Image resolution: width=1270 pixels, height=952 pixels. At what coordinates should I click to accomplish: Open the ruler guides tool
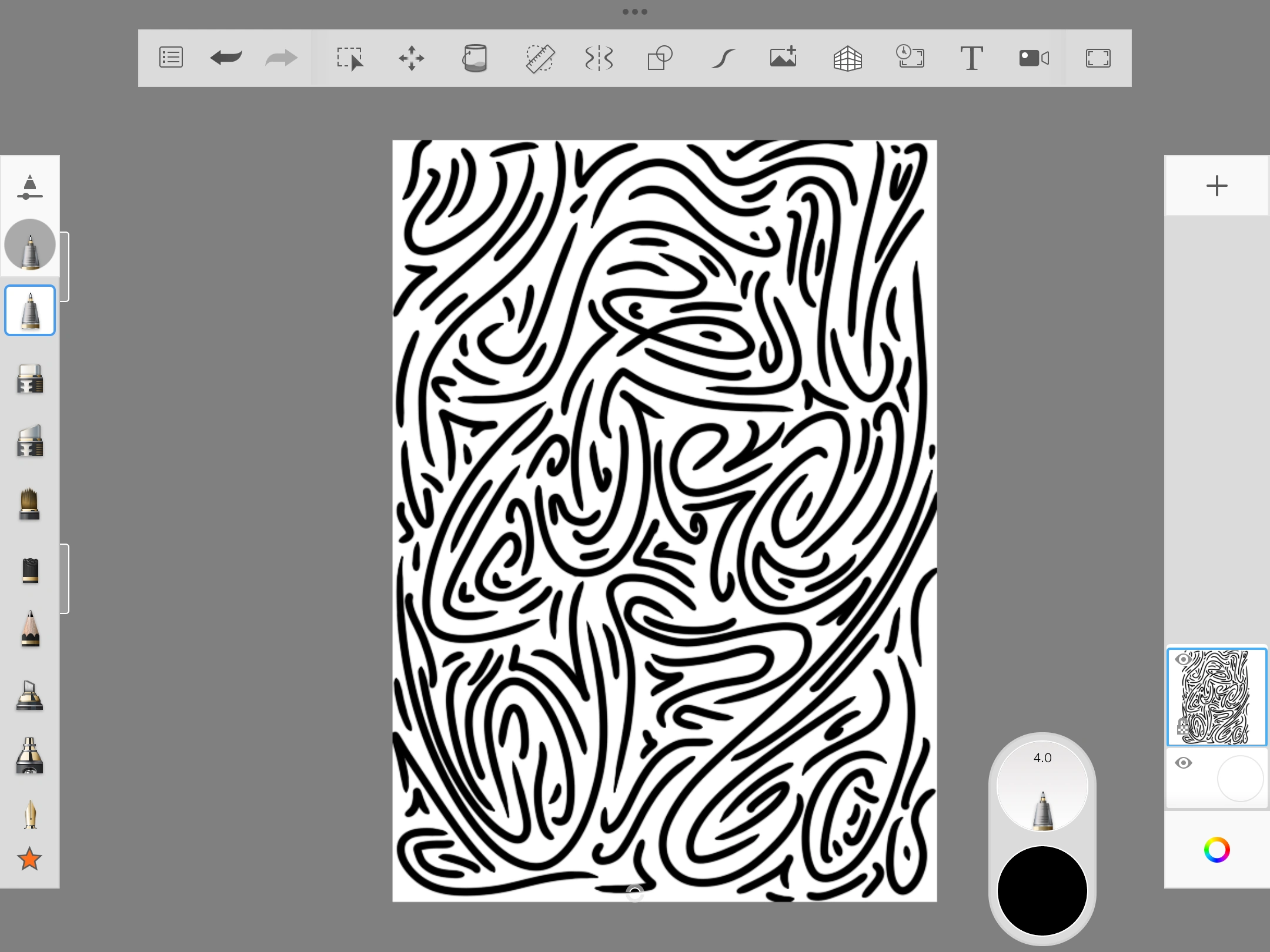tap(540, 58)
